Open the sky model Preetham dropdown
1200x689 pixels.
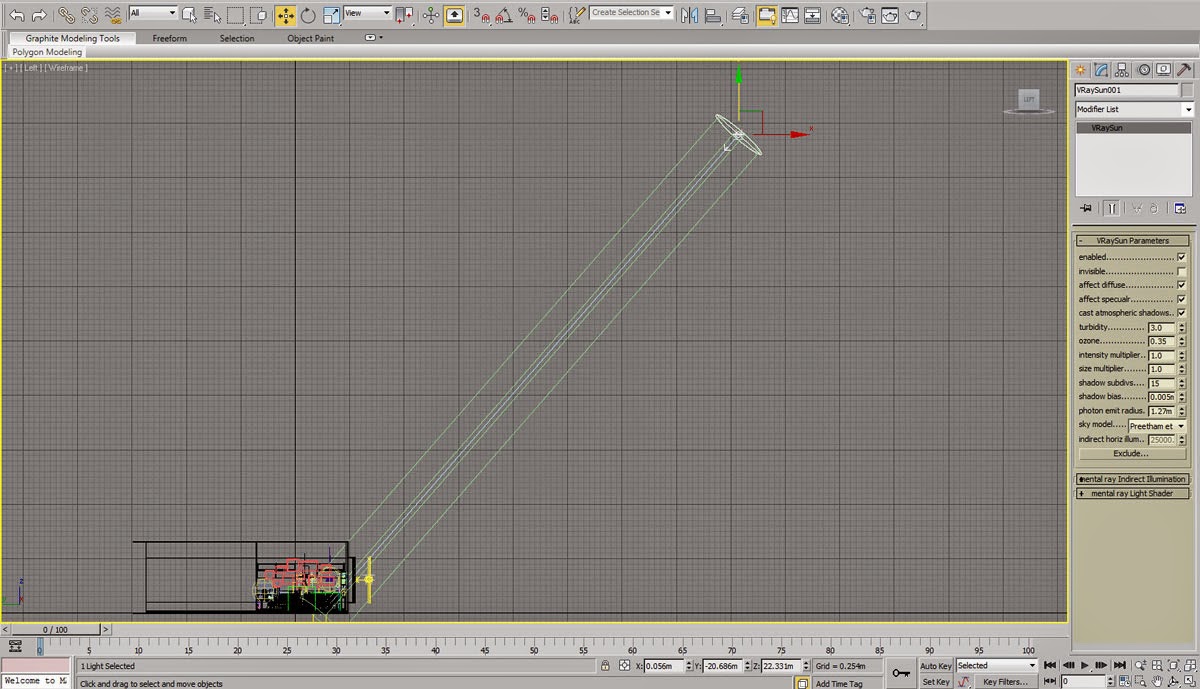[x=1157, y=426]
